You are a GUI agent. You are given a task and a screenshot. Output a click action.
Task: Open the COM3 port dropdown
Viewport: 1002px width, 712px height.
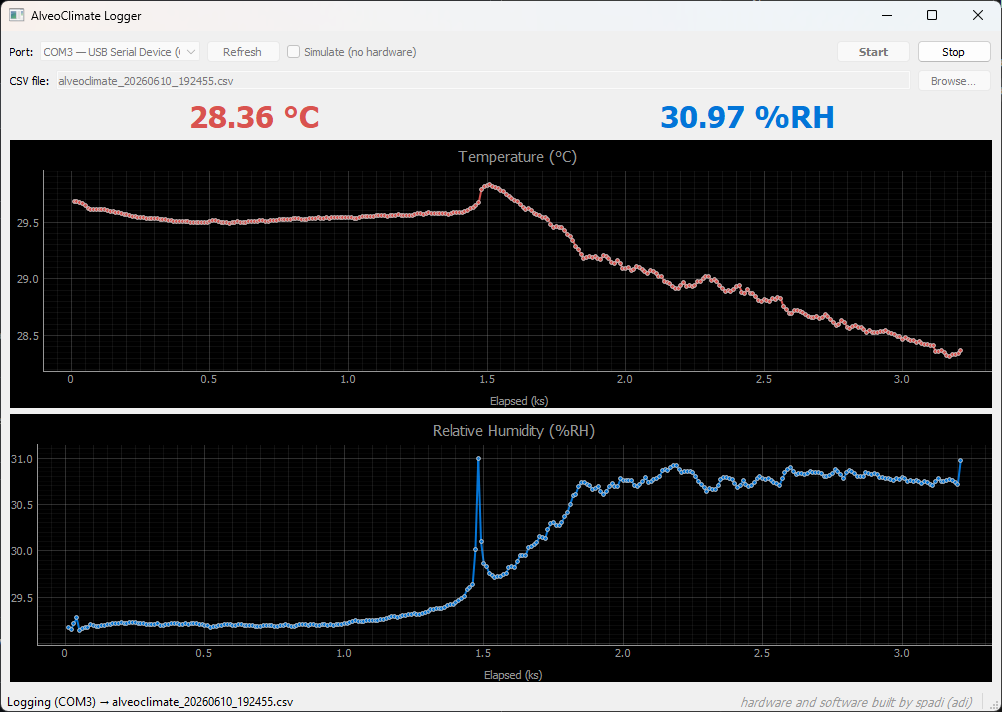(120, 52)
